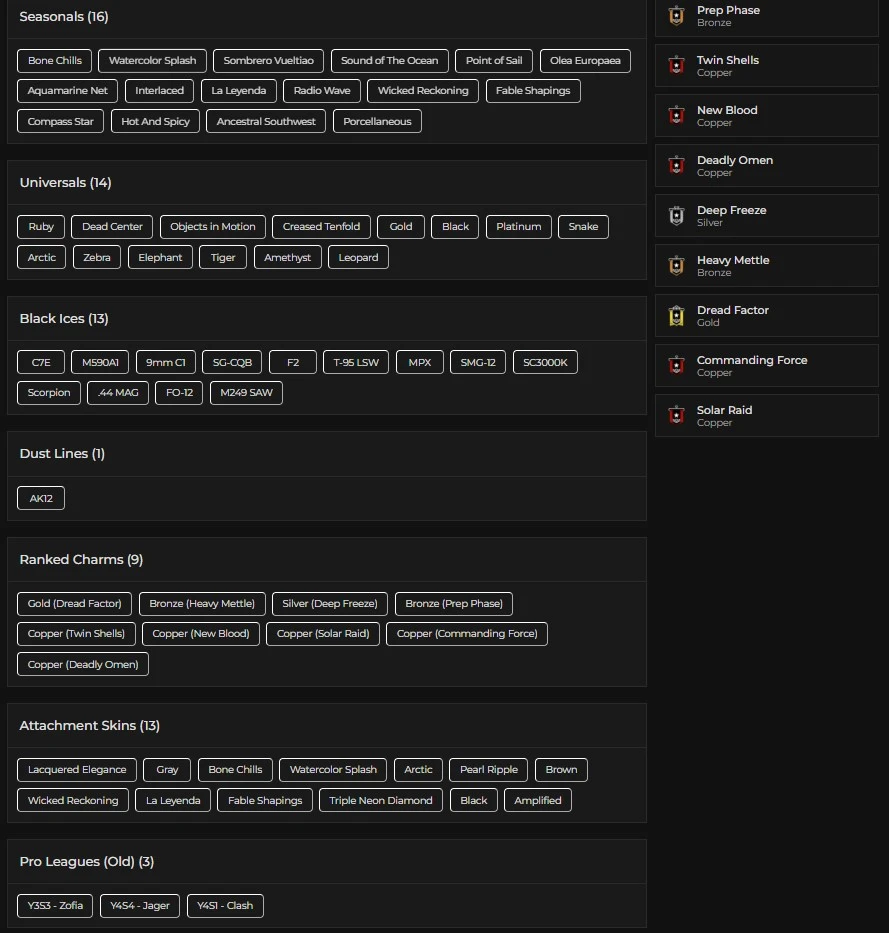Image resolution: width=889 pixels, height=933 pixels.
Task: Click the Black Ices (13) section header
Action: pos(64,319)
